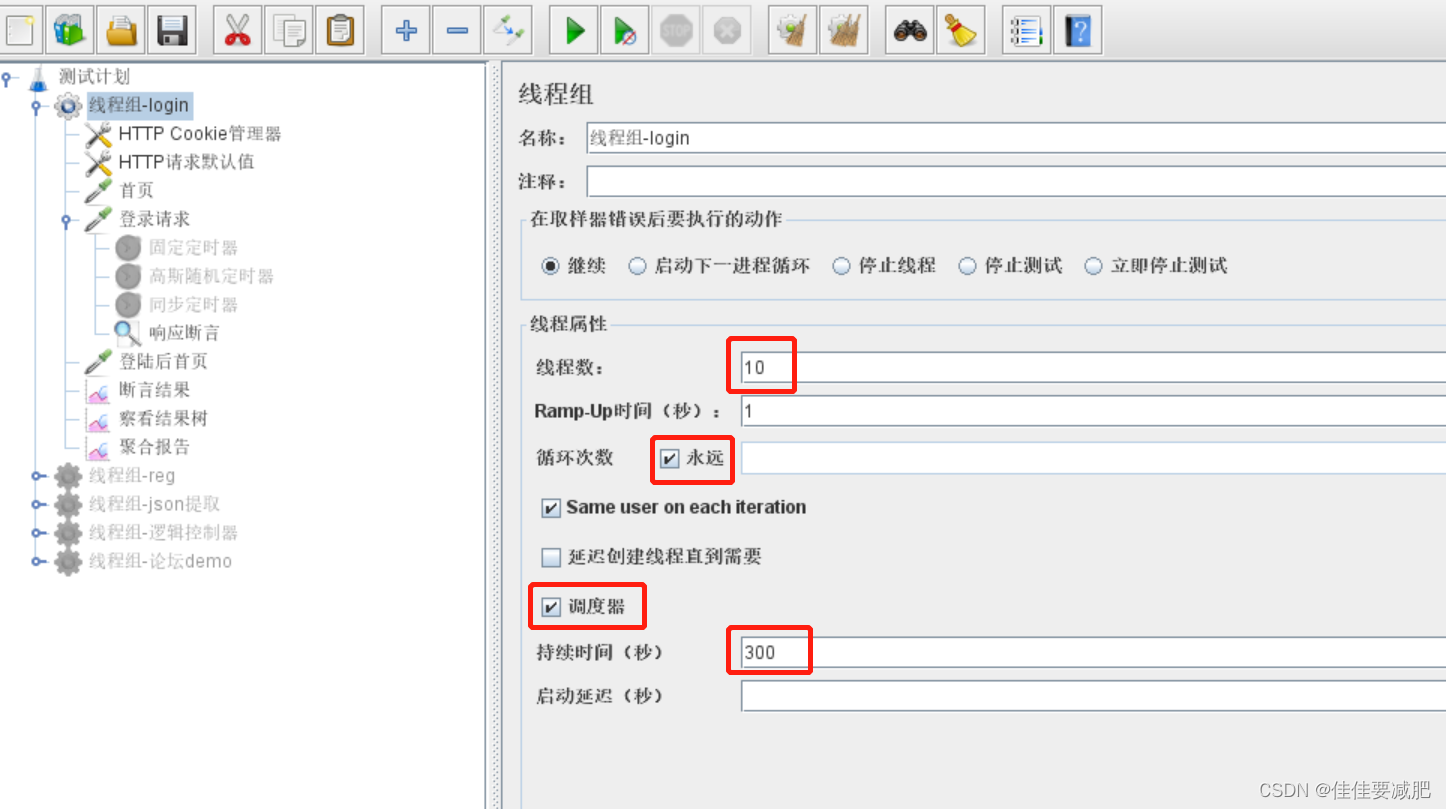Click the 名称 input field

pos(1015,138)
